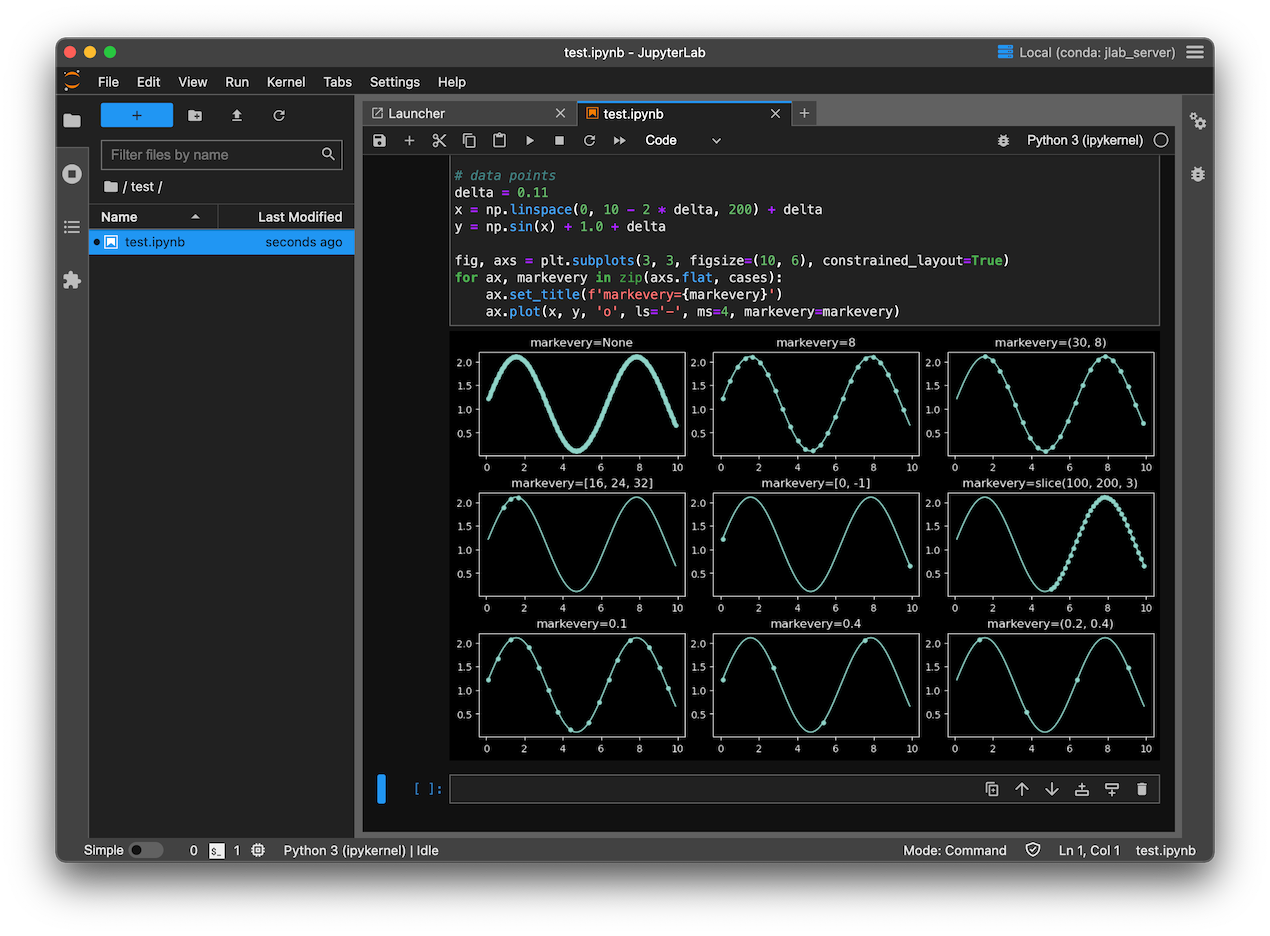Open the Kernel menu

286,82
